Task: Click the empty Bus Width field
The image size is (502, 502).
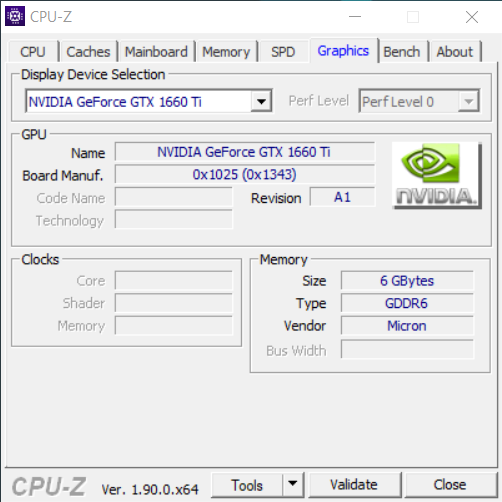Action: click(x=407, y=349)
